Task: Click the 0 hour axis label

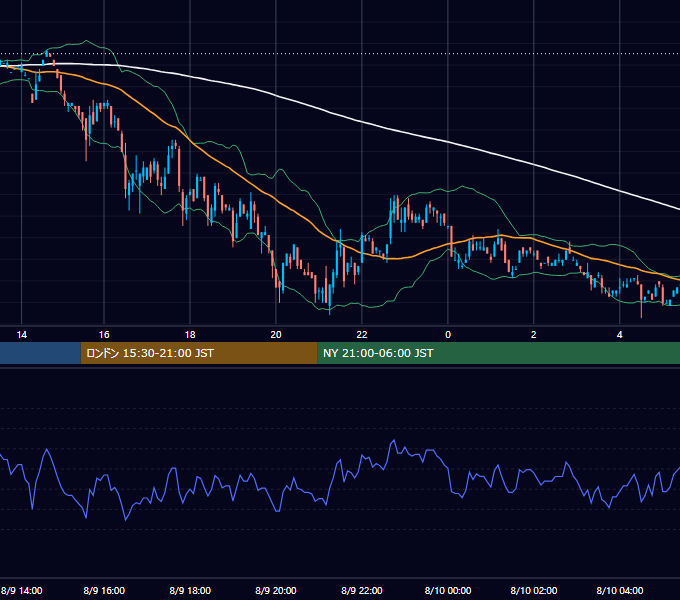Action: coord(448,335)
